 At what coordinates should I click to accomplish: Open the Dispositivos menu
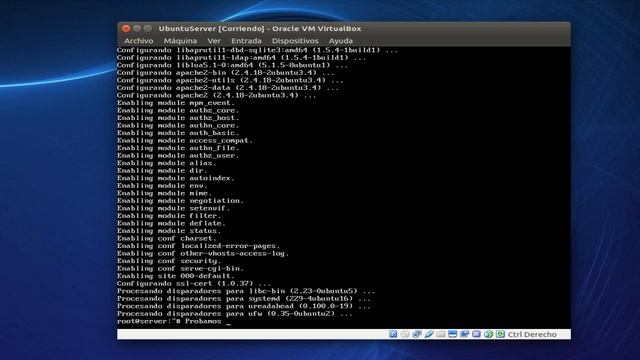click(295, 41)
